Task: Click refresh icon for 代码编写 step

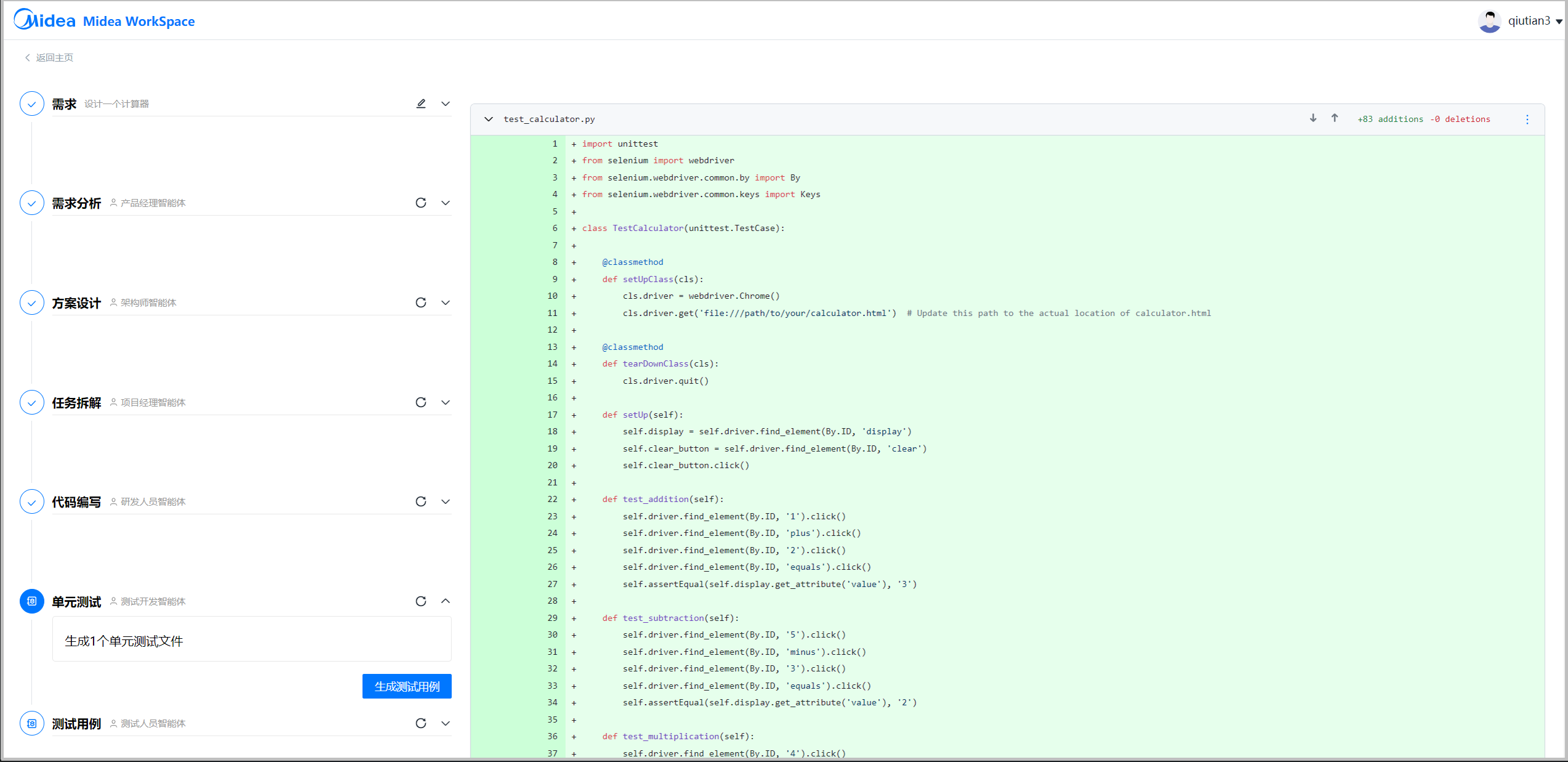Action: tap(421, 501)
